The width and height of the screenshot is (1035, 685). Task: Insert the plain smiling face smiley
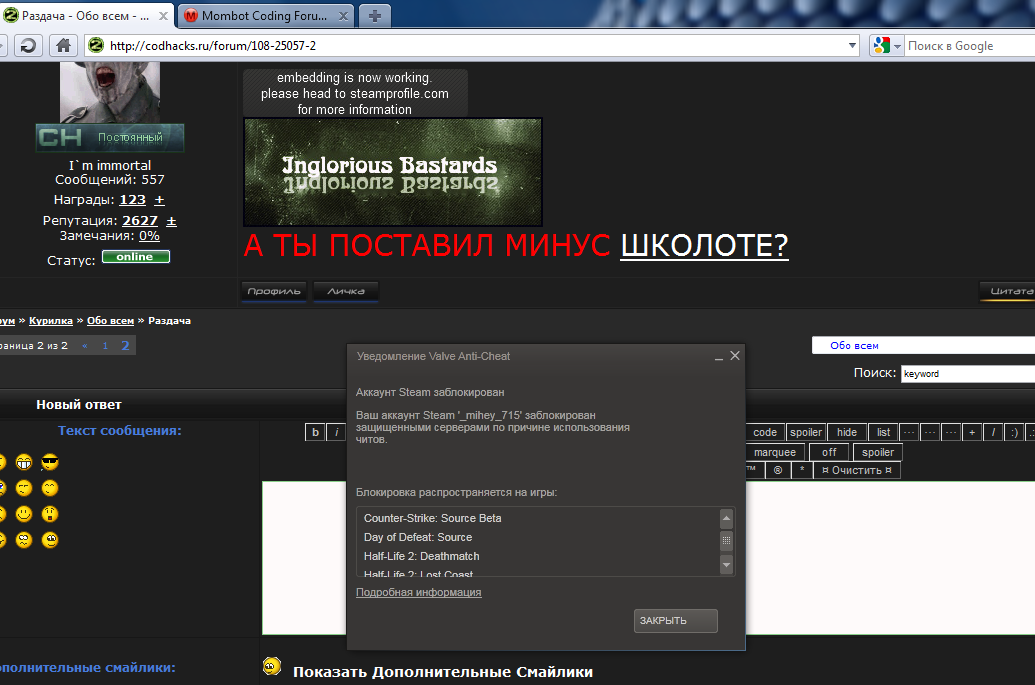[24, 513]
